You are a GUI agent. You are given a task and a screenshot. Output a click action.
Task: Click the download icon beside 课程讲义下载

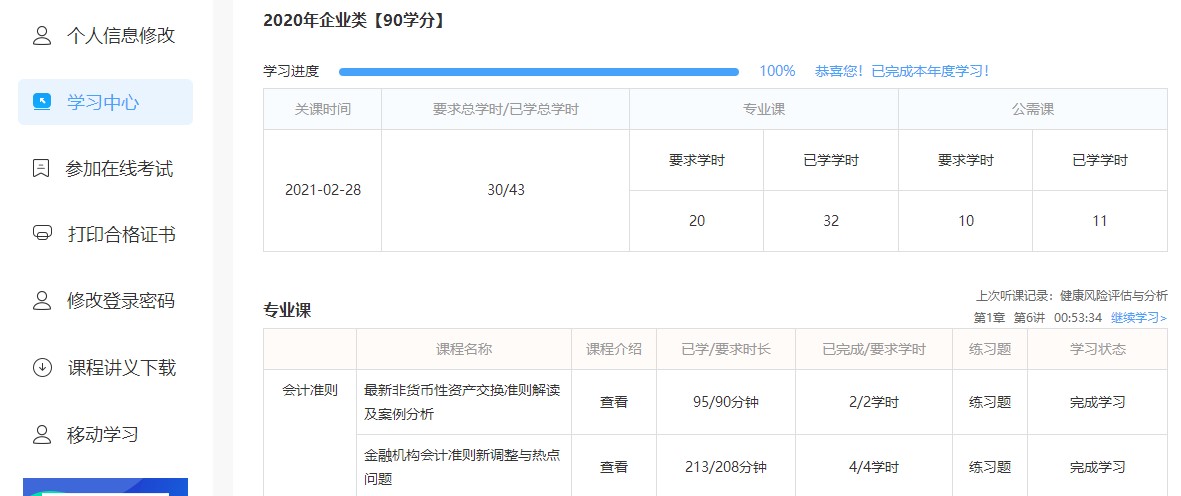[42, 367]
